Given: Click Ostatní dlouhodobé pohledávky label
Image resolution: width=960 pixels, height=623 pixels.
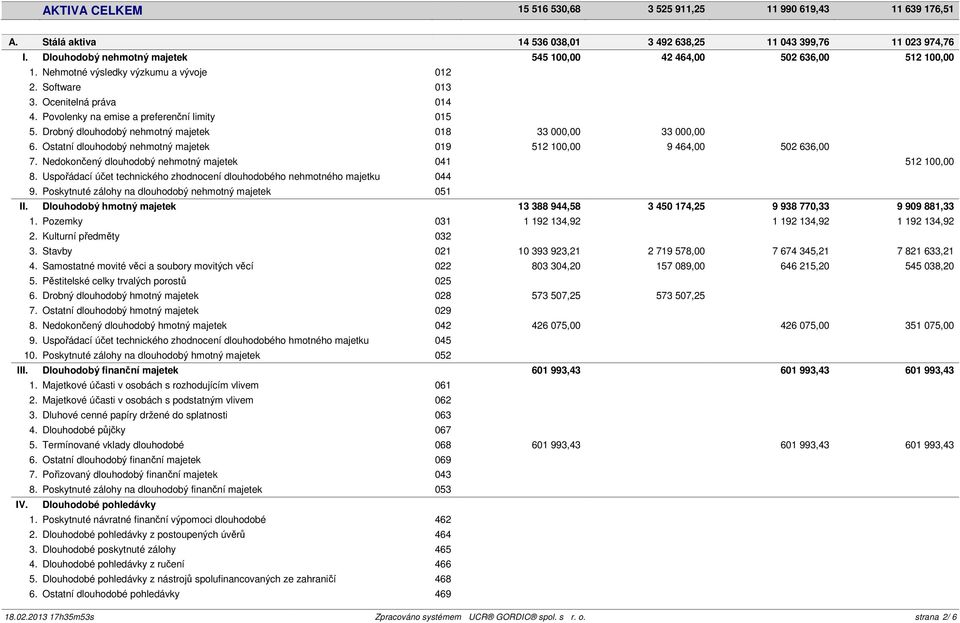Looking at the screenshot, I should [111, 594].
